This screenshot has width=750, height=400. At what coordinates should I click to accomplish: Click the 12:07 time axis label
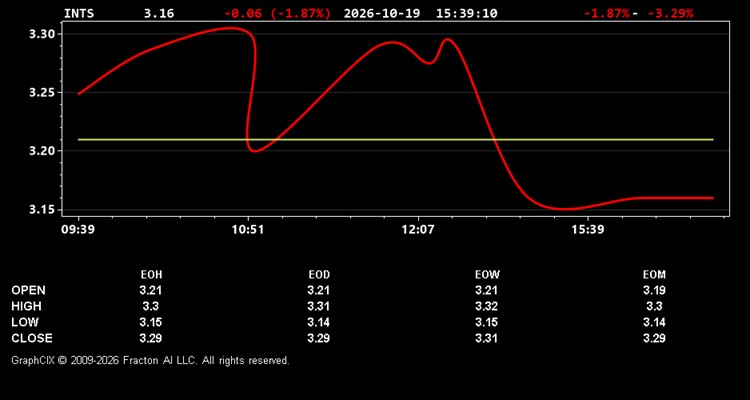pyautogui.click(x=418, y=229)
